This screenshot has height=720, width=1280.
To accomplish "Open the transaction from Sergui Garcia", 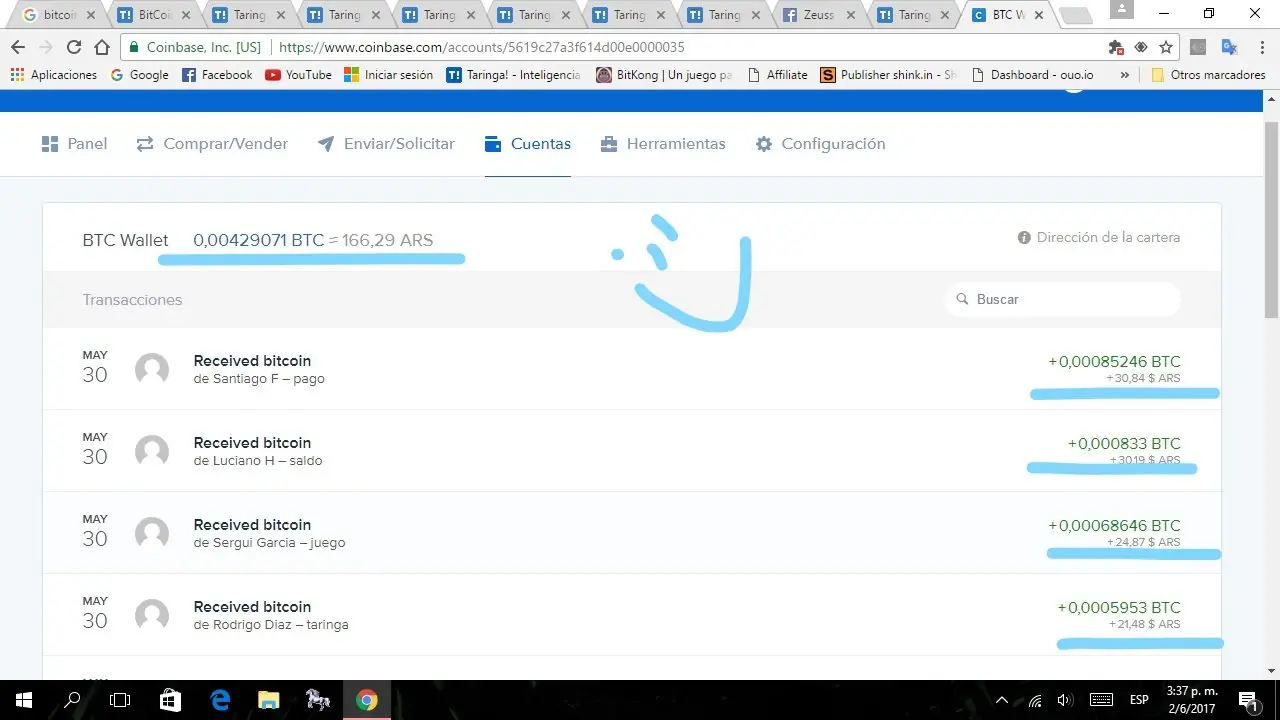I will [632, 533].
